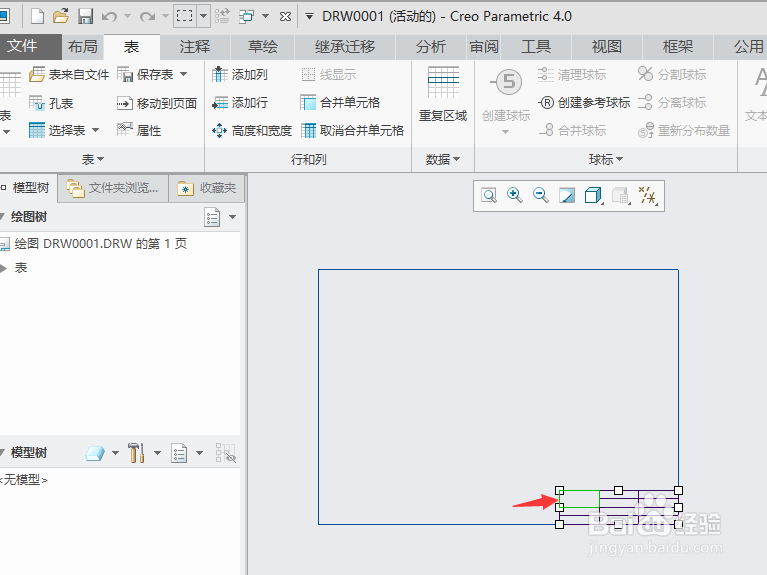Switch to 文件夹浏览 tab
767x575 pixels.
[x=113, y=188]
